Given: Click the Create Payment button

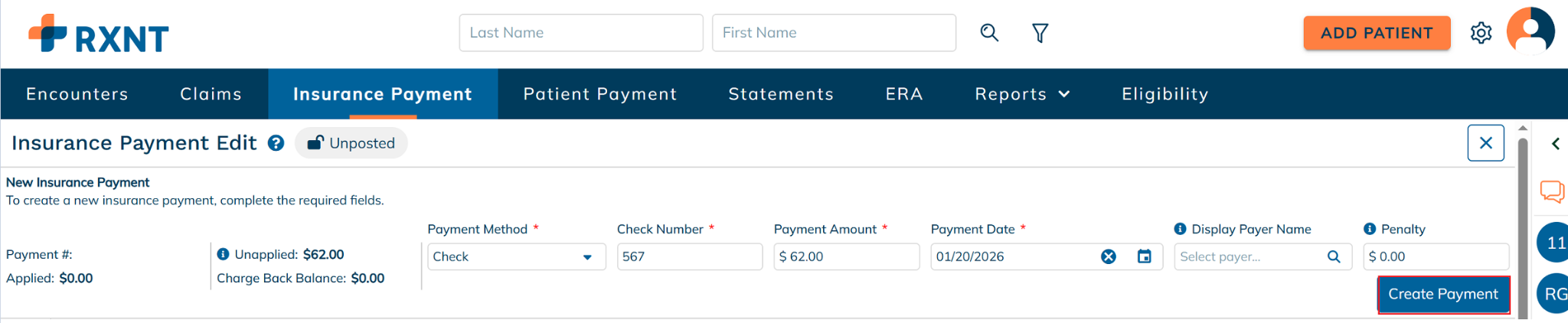Looking at the screenshot, I should [x=1442, y=294].
